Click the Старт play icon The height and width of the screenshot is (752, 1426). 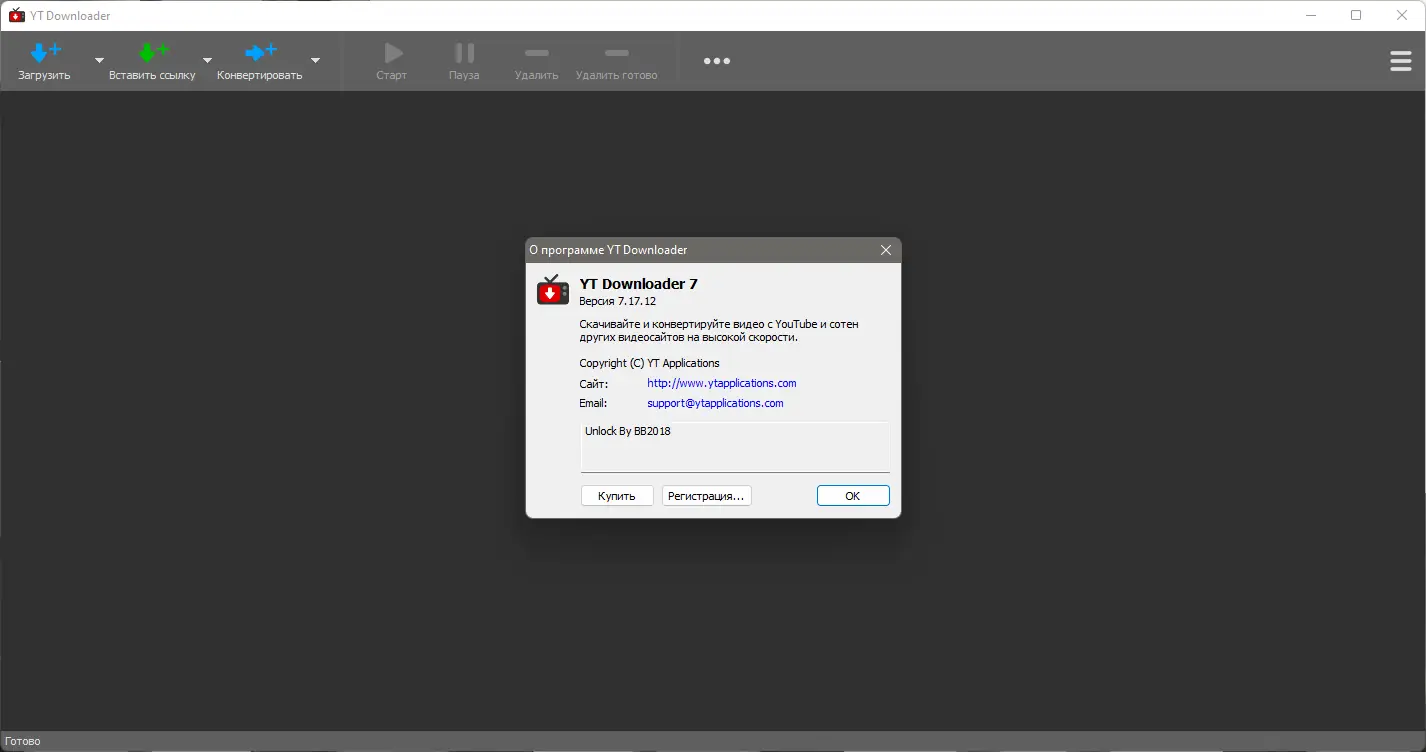392,52
